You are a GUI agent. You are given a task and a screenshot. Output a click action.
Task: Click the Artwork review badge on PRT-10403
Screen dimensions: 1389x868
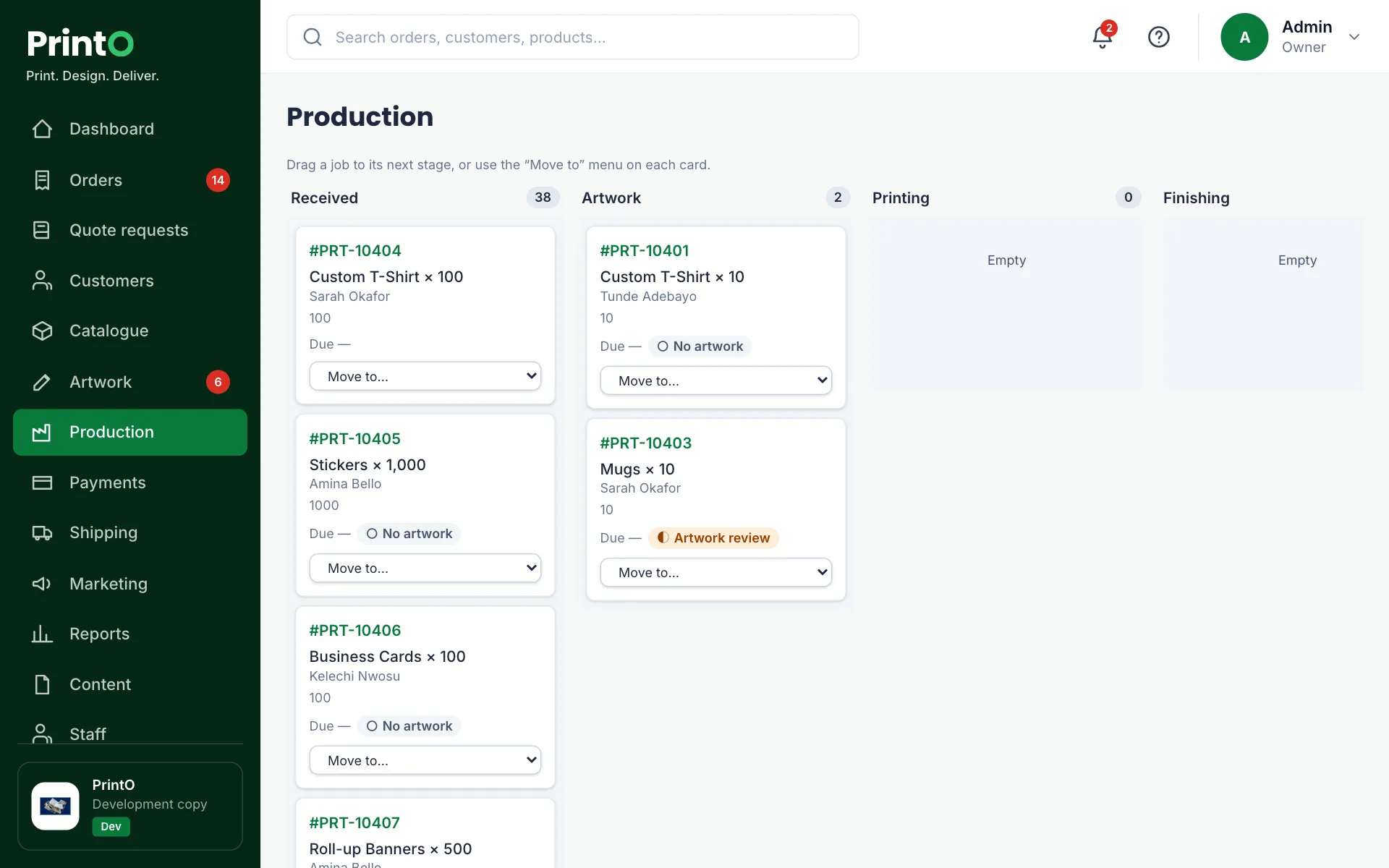[713, 538]
